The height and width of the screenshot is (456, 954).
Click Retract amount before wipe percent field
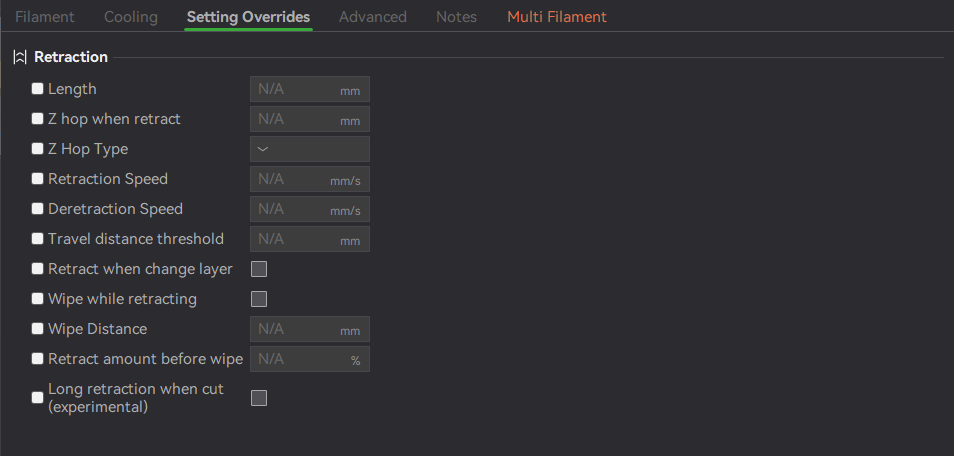tap(310, 359)
